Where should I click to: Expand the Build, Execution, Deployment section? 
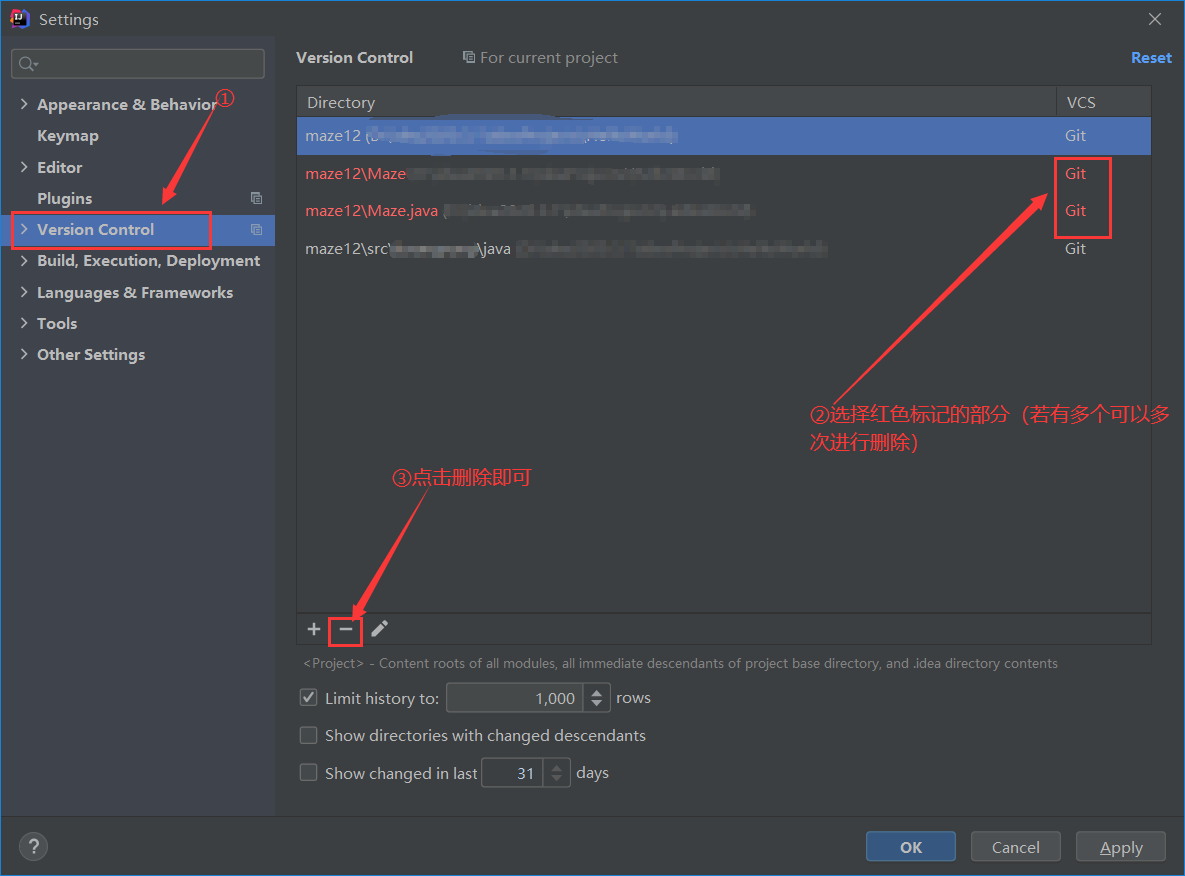pos(23,260)
